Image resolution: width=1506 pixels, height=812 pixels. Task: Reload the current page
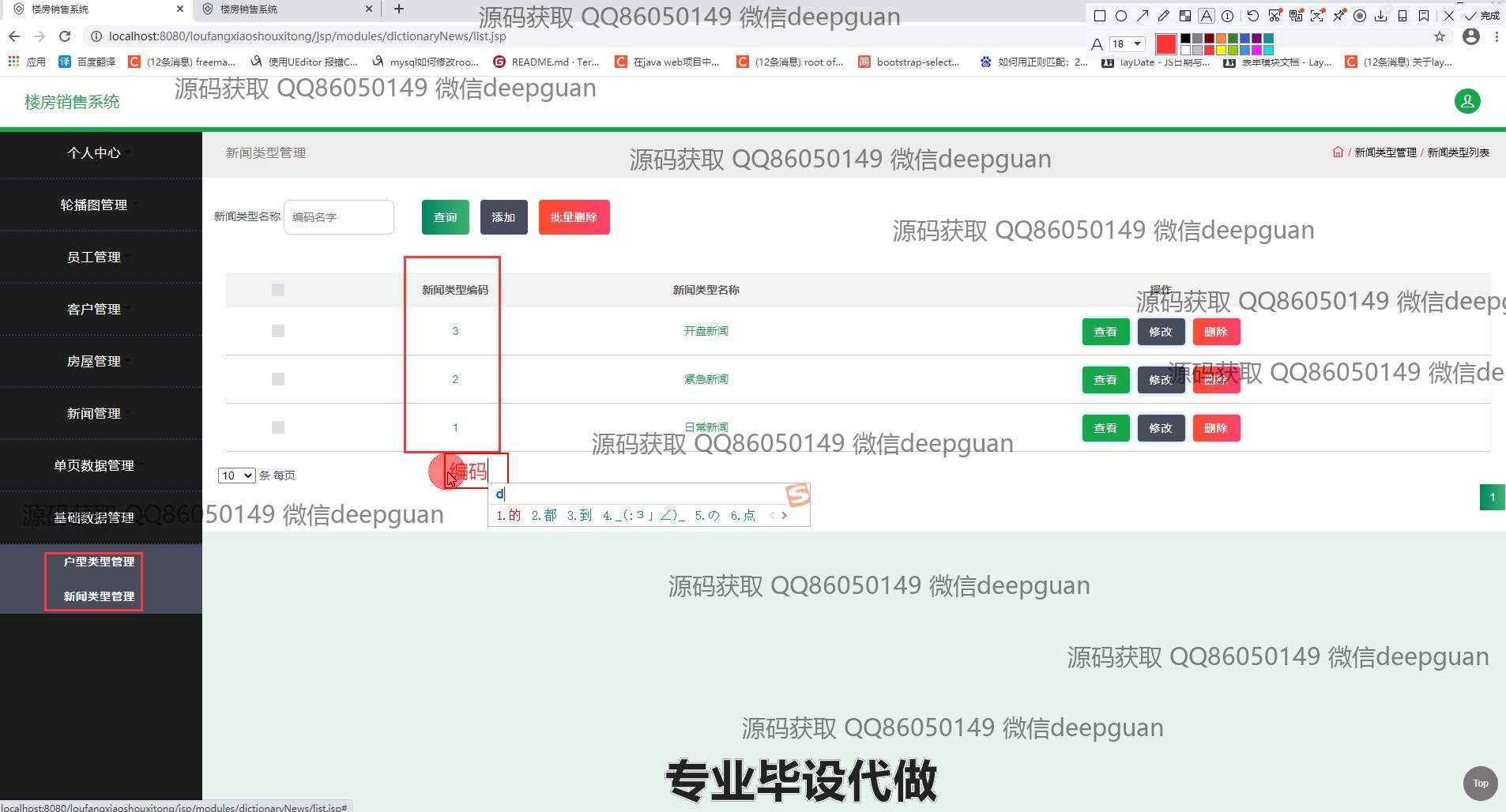(65, 36)
